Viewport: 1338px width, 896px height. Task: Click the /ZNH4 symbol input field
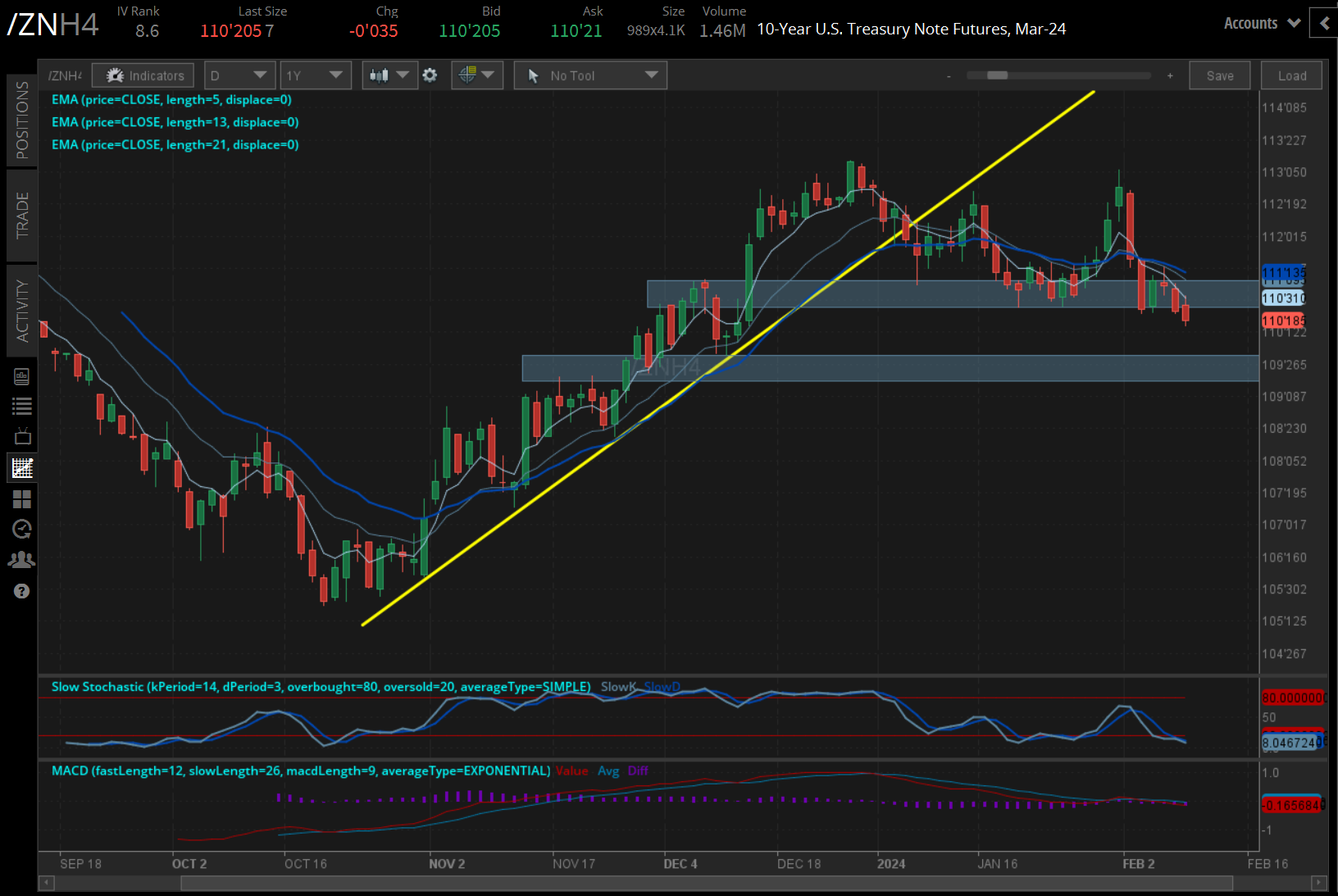[64, 75]
